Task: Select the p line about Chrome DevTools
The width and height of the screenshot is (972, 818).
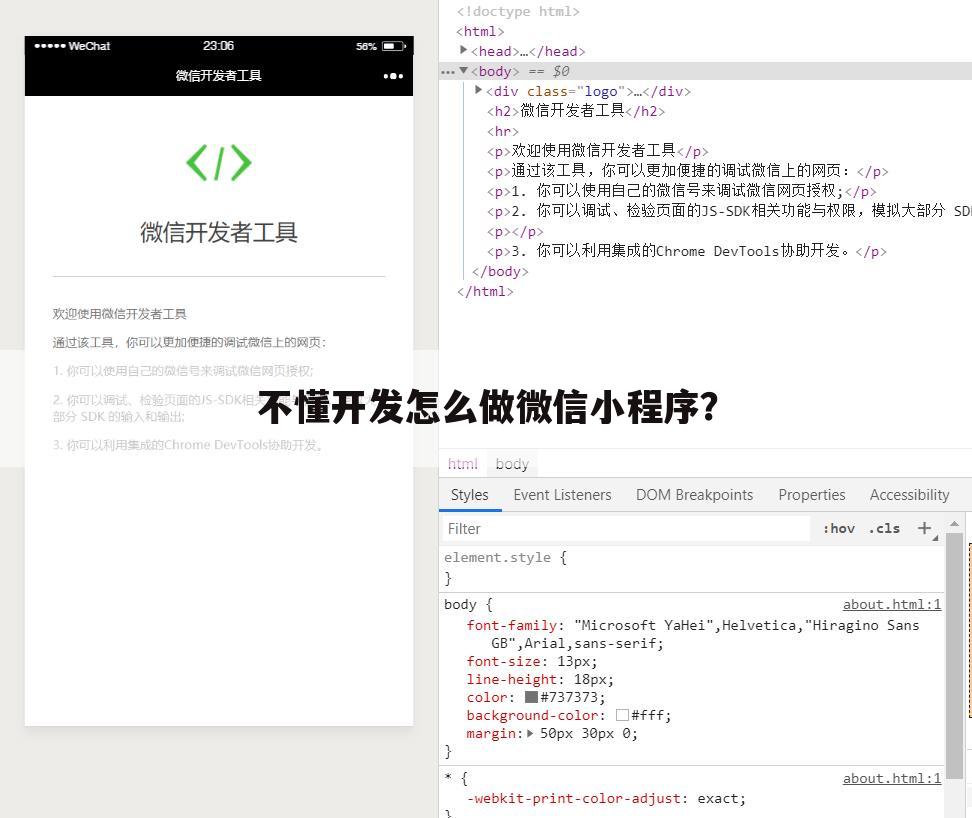Action: (686, 251)
